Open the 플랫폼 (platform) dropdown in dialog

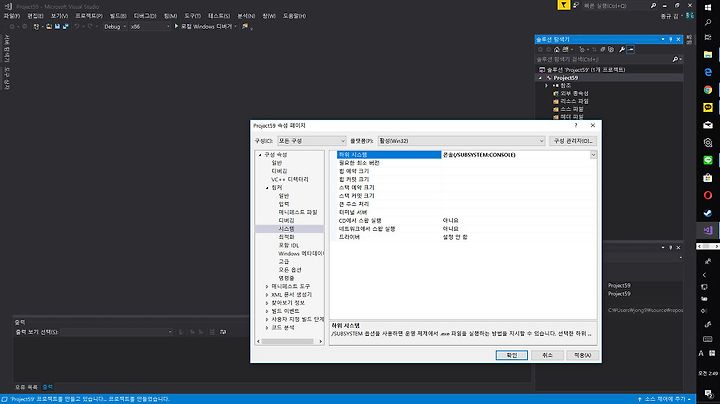pos(461,141)
